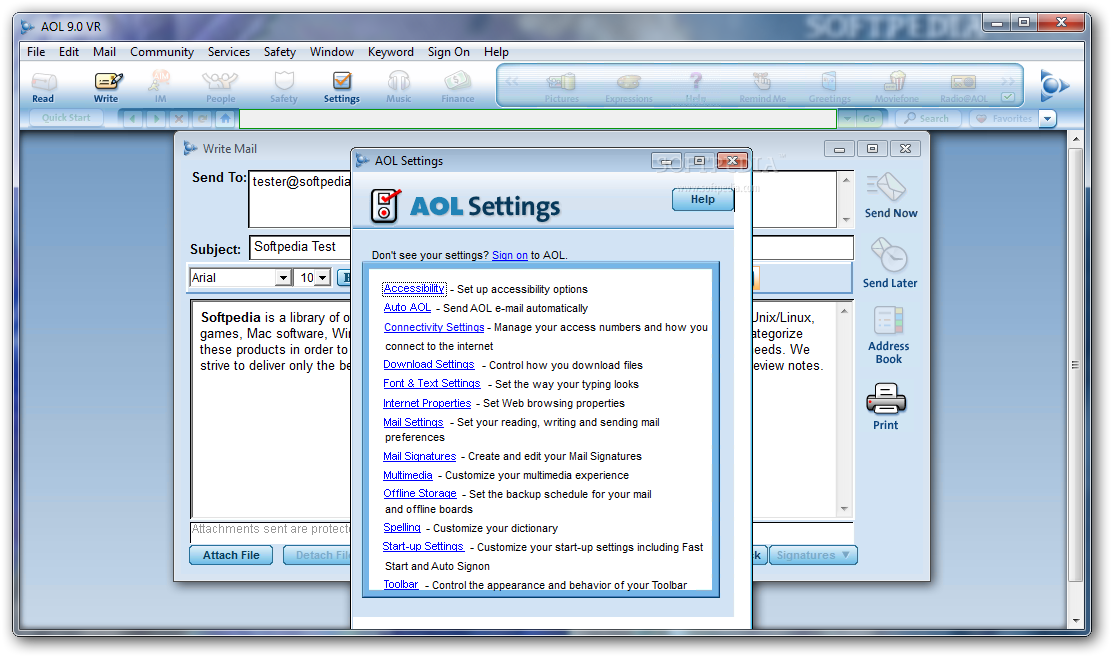The image size is (1112, 657).
Task: Click the Write mail toolbar icon
Action: (106, 87)
